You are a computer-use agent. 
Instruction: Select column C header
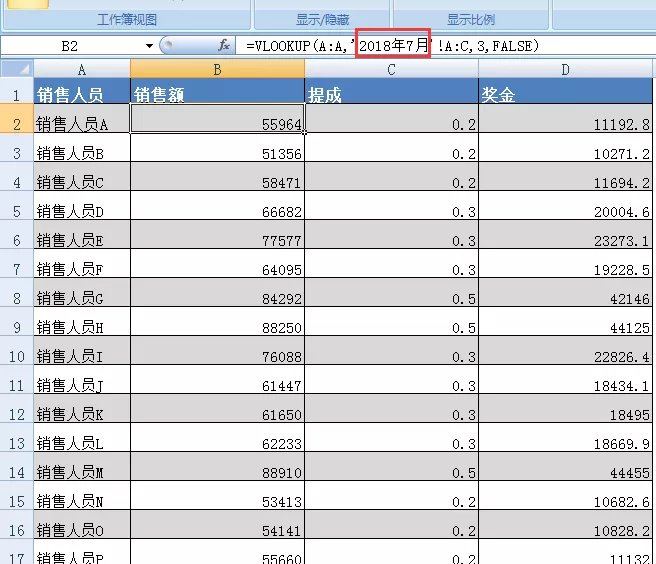coord(391,69)
